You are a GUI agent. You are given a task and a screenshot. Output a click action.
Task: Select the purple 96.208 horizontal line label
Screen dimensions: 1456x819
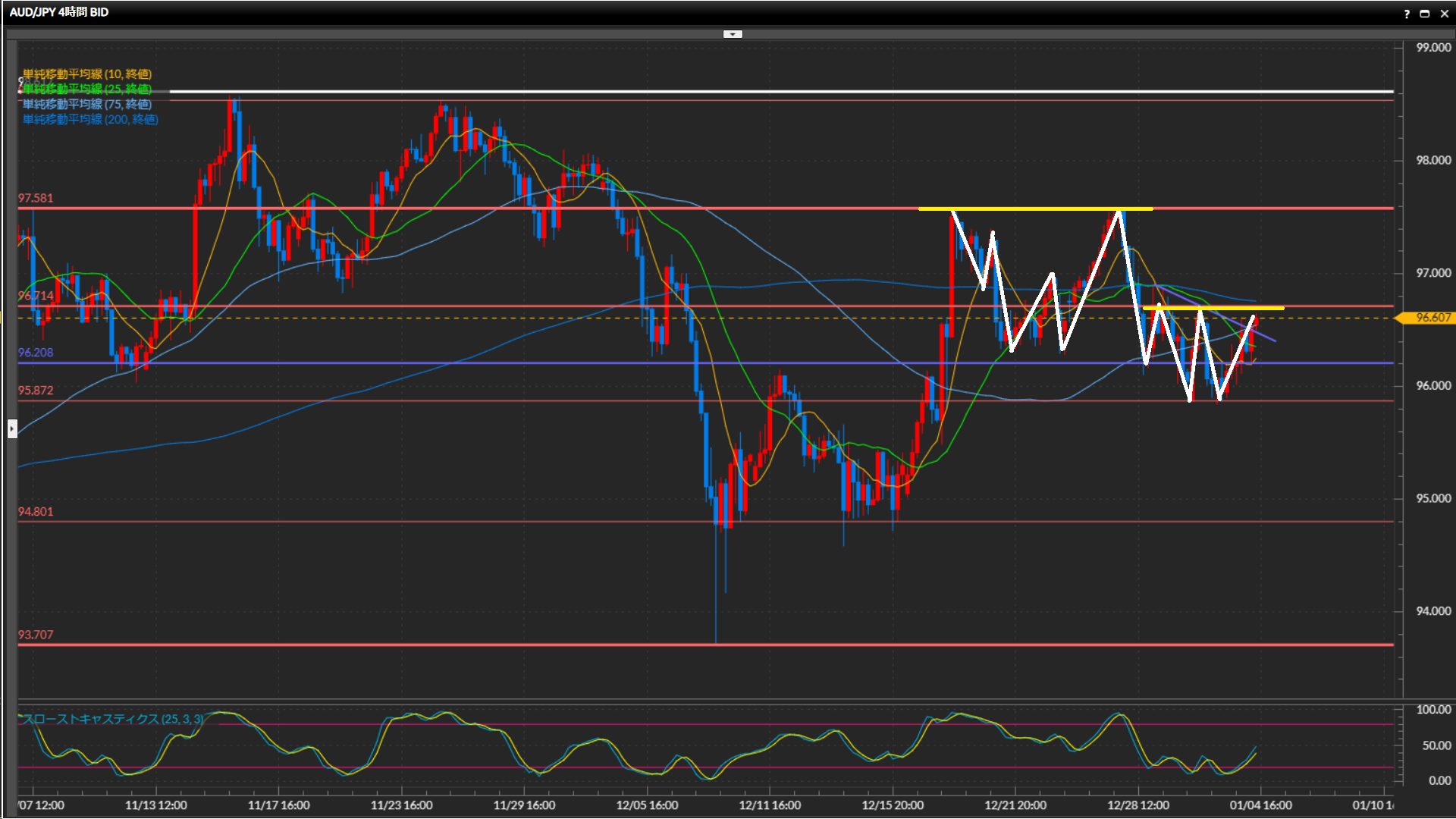(x=36, y=353)
